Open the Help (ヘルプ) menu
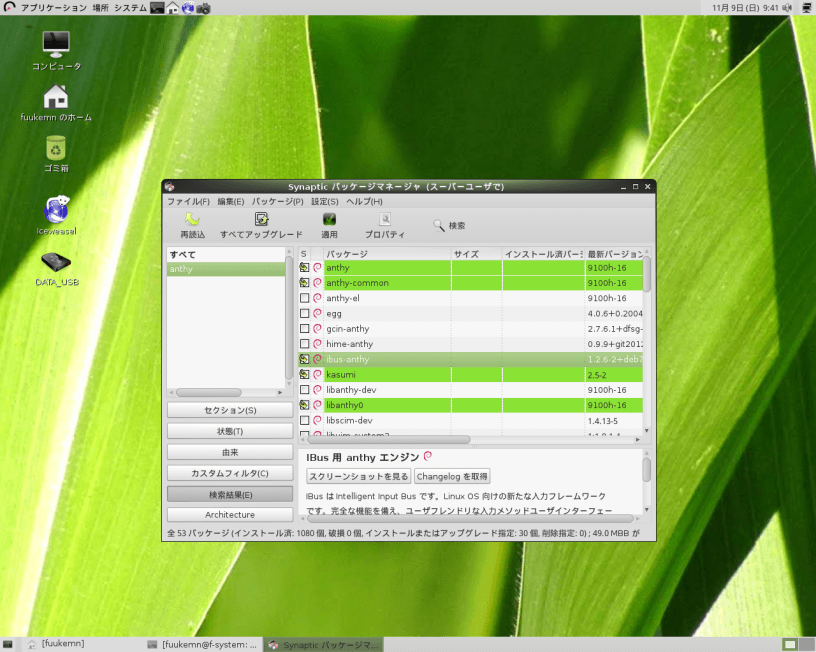 tap(364, 201)
